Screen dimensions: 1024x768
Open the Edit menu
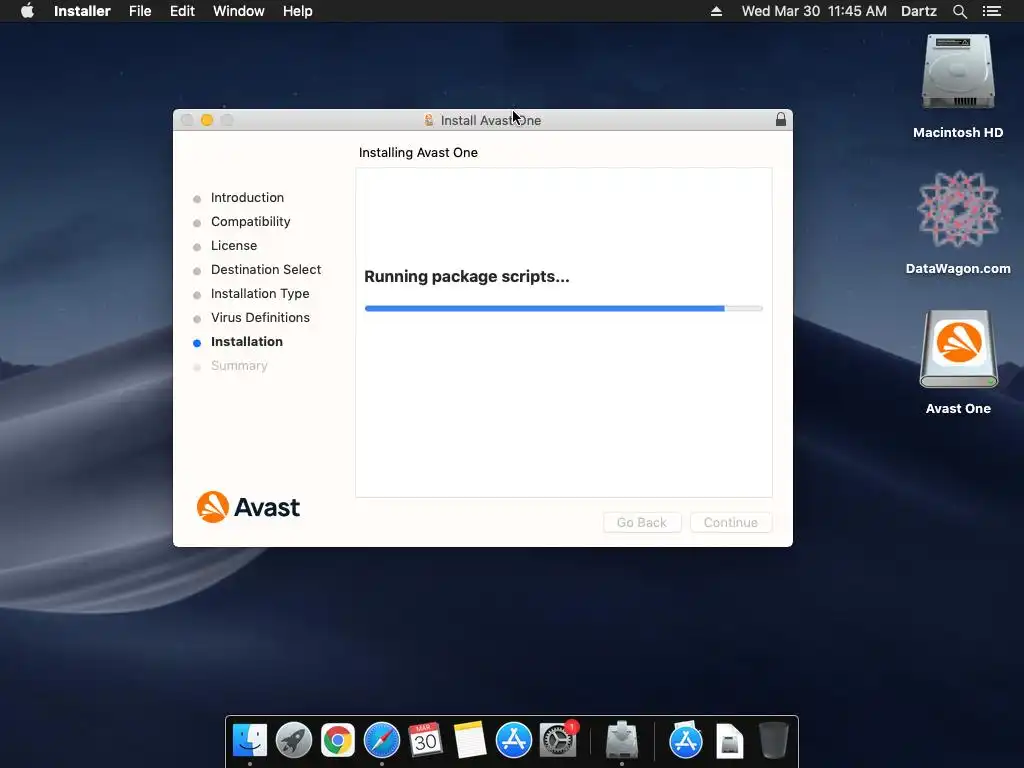tap(182, 11)
